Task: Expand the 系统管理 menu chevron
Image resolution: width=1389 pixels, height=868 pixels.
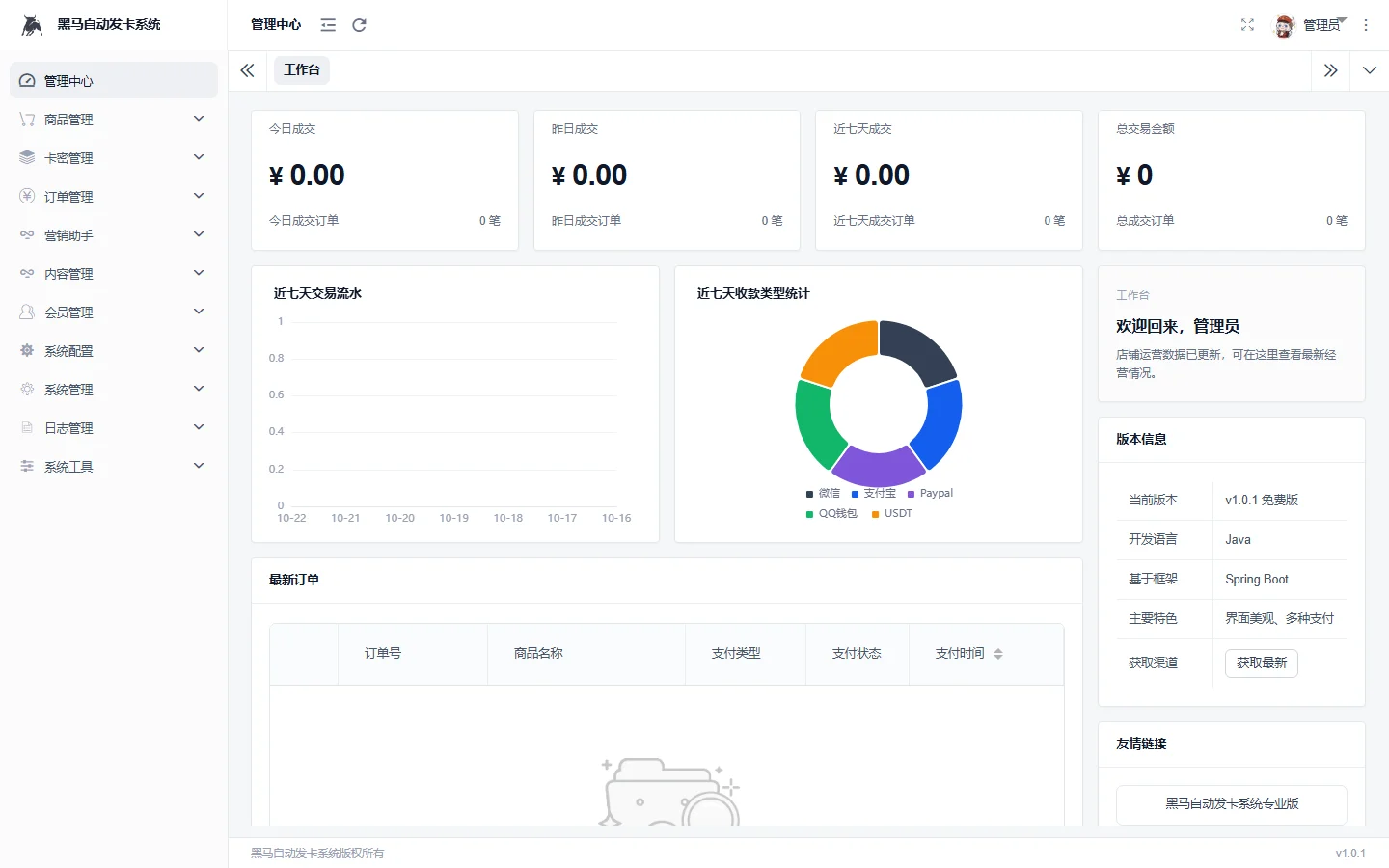Action: 199,389
